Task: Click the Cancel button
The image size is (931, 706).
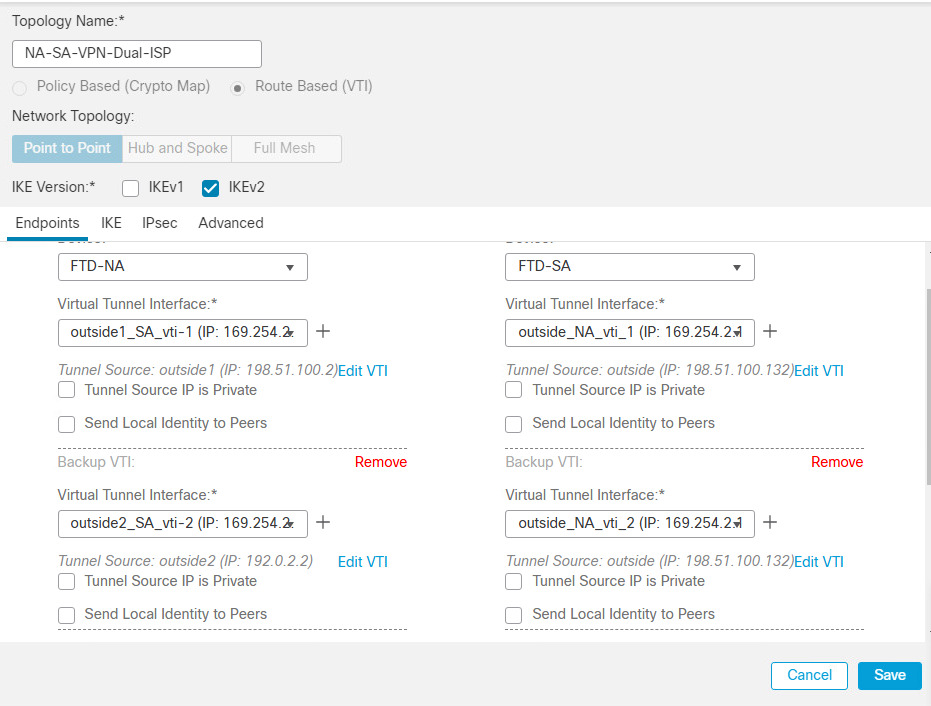Action: (809, 676)
